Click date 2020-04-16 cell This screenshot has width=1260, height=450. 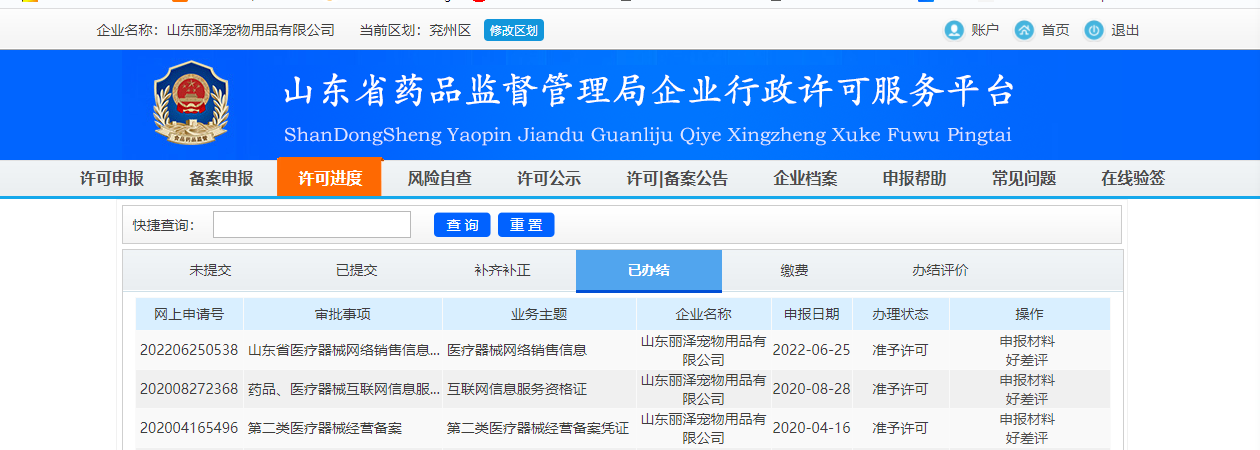pyautogui.click(x=811, y=428)
